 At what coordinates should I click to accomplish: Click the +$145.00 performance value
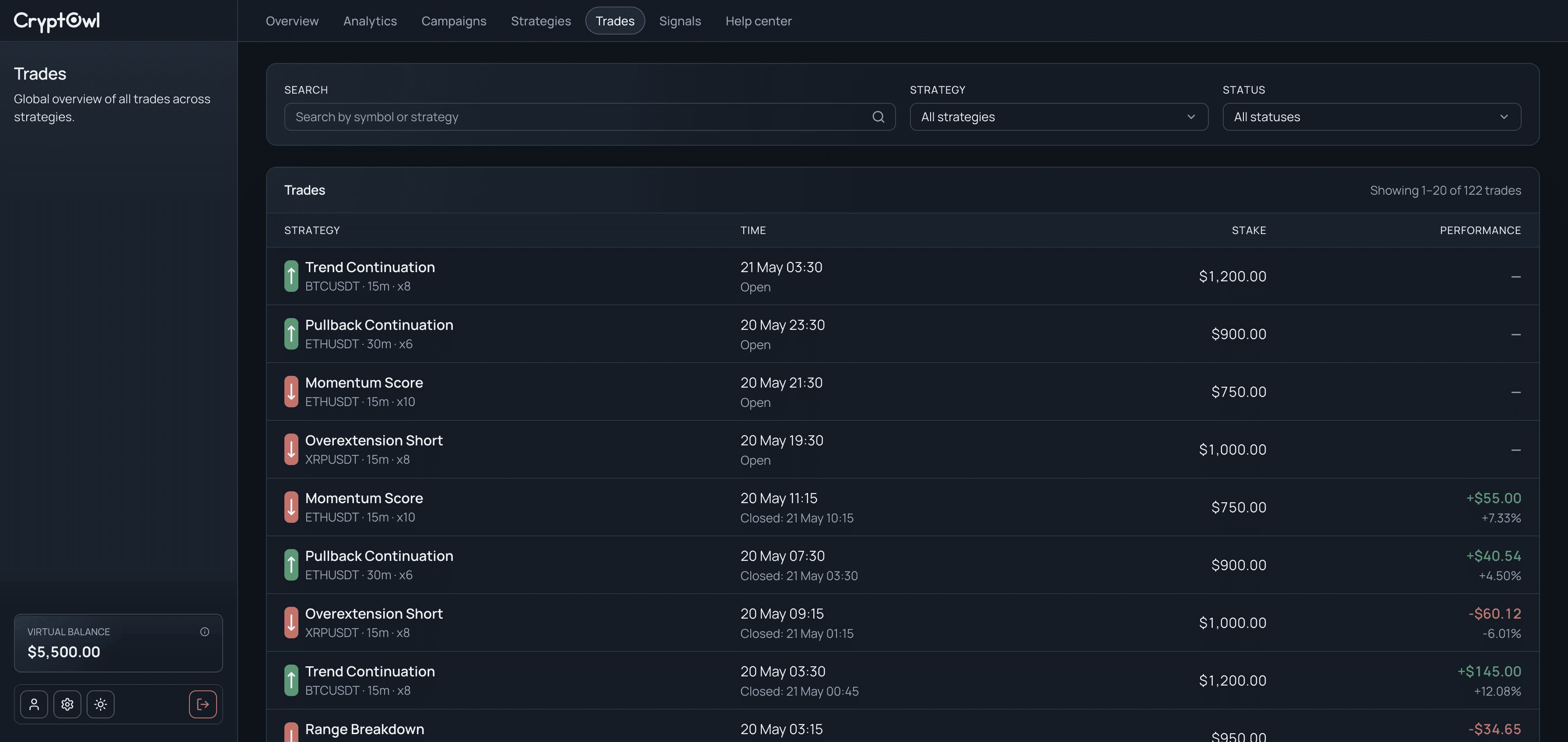coord(1489,672)
